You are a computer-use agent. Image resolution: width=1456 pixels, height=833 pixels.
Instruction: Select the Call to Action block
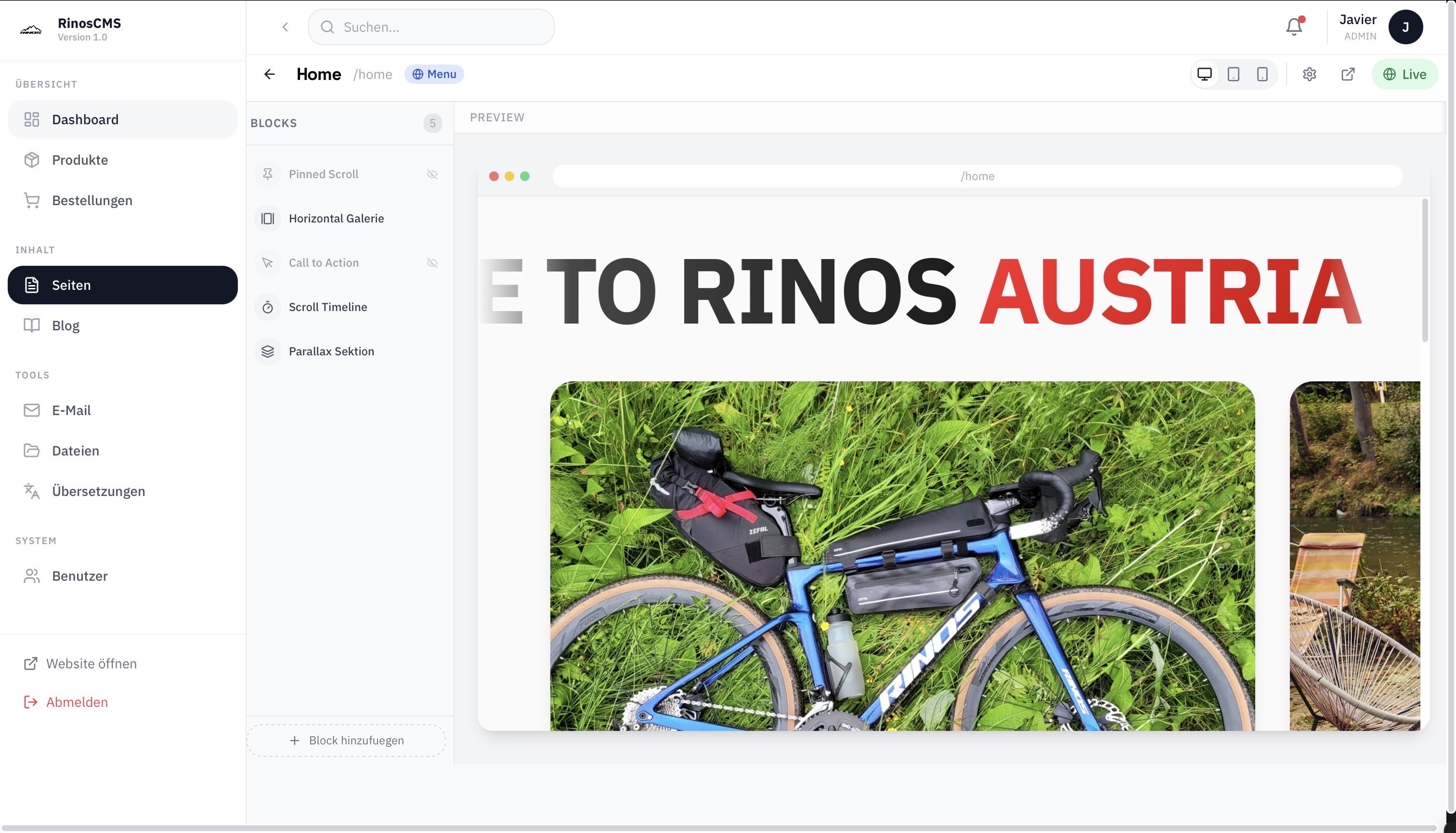pyautogui.click(x=349, y=262)
